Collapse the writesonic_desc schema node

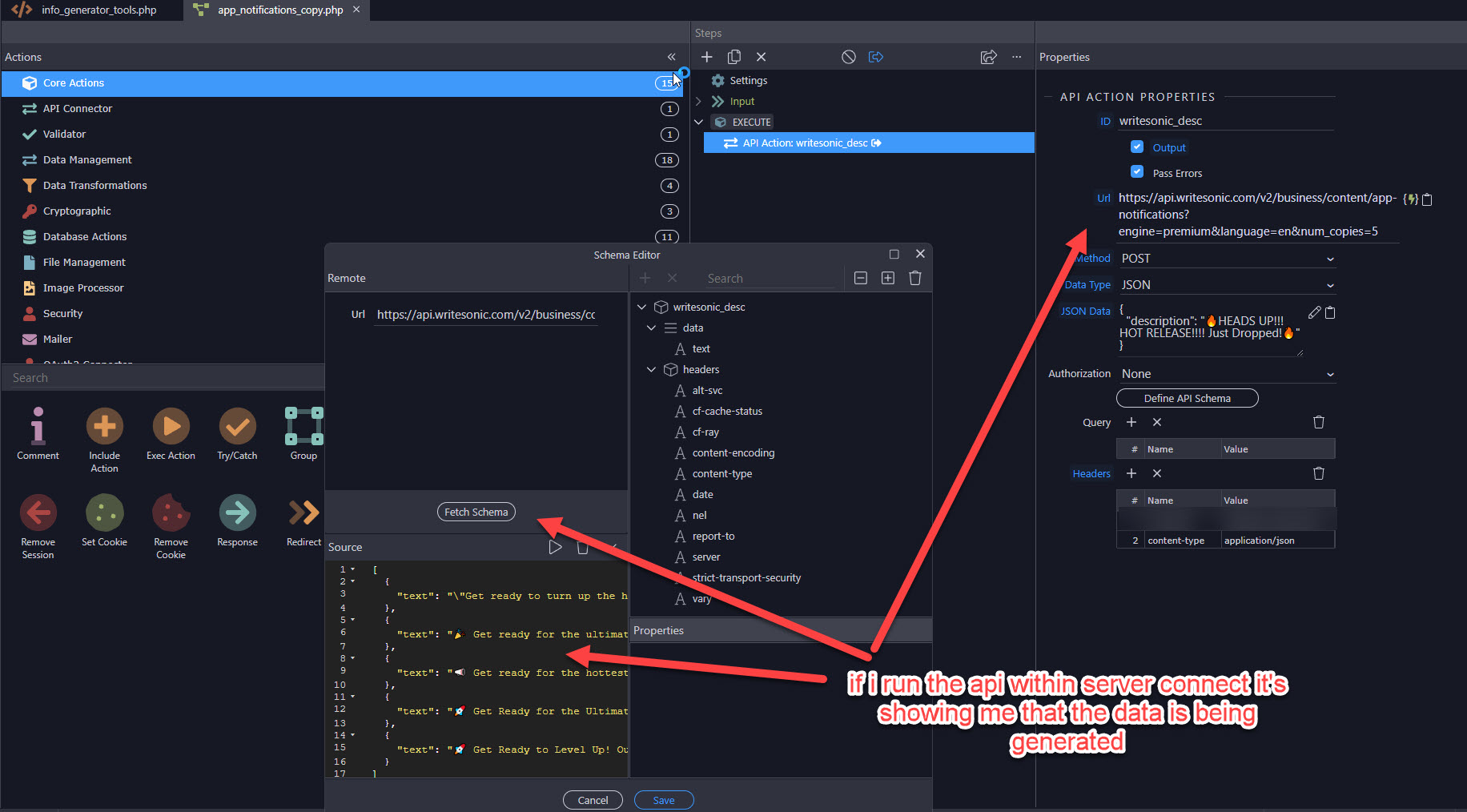tap(641, 307)
